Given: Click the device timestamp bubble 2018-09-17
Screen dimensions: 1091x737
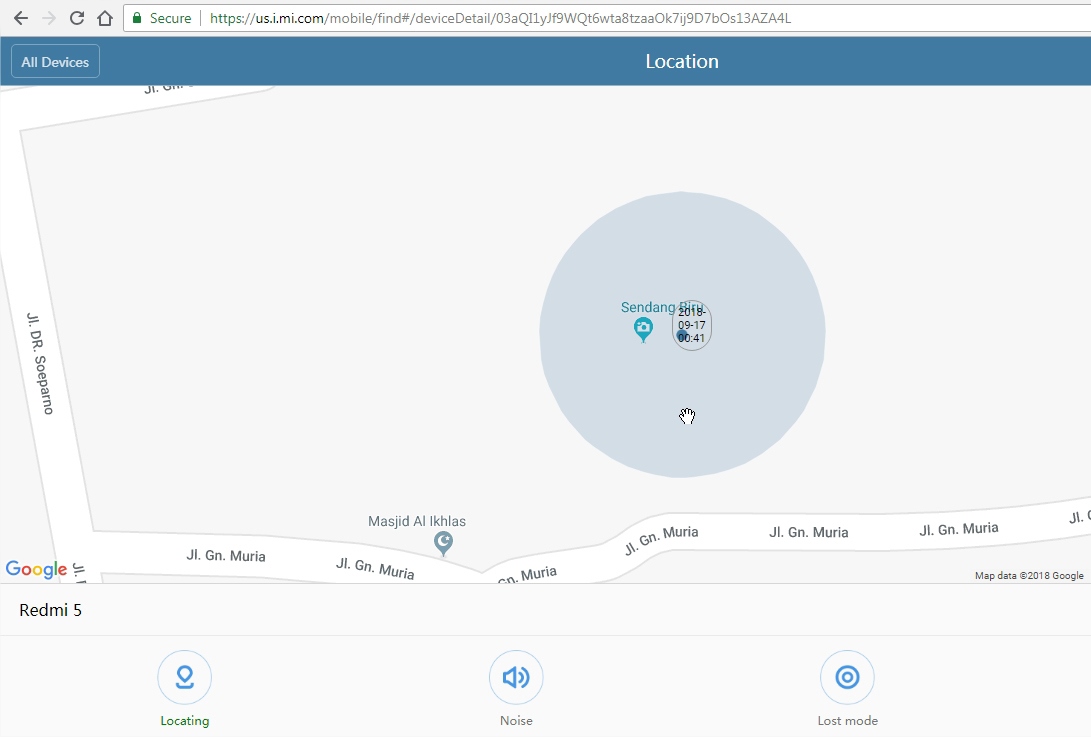Looking at the screenshot, I should tap(692, 325).
